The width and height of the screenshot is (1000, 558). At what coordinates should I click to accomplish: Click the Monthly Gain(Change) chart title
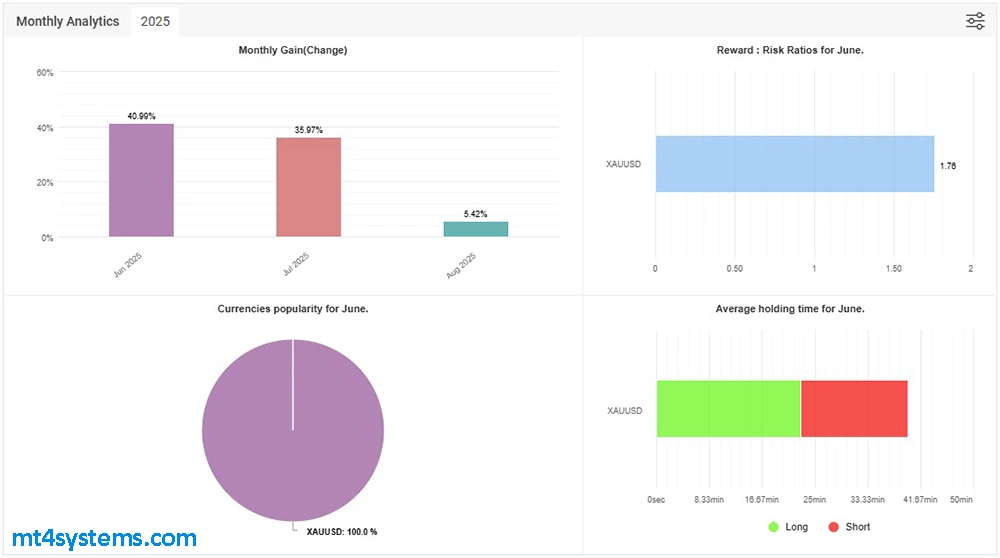(293, 50)
